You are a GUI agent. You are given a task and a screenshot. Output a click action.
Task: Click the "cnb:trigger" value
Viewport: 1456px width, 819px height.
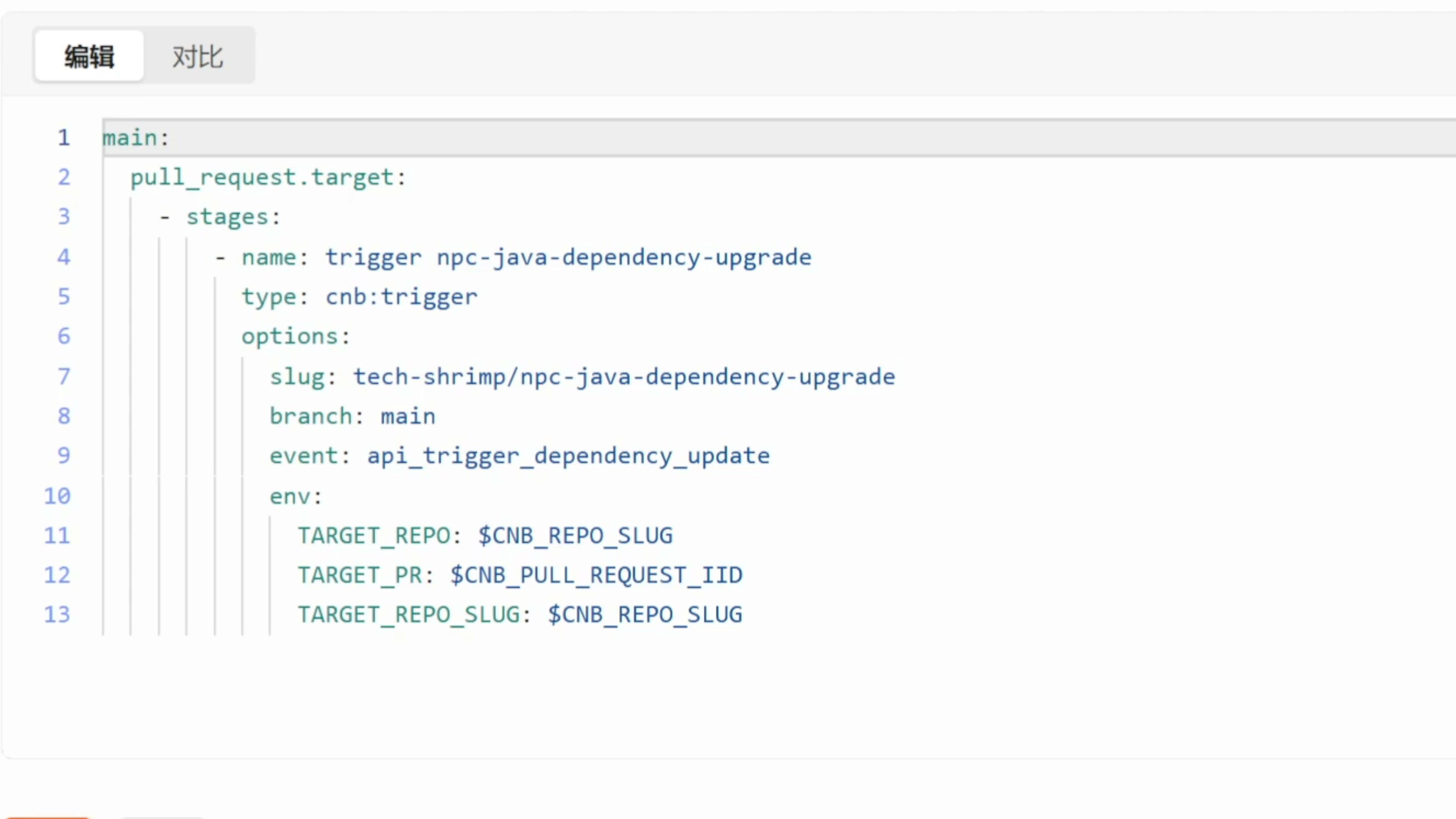pyautogui.click(x=401, y=297)
